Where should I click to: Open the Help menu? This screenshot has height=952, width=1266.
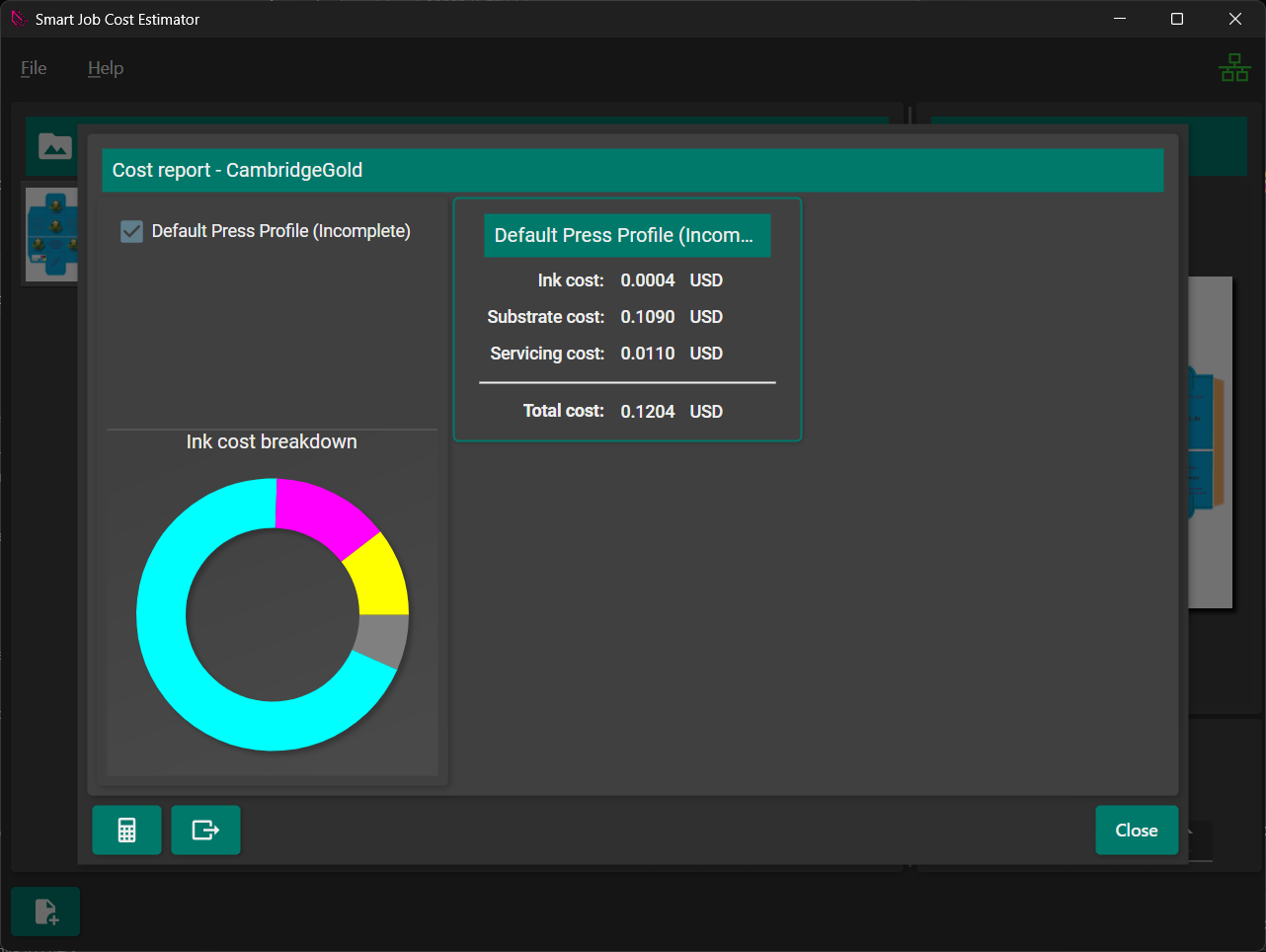tap(106, 68)
